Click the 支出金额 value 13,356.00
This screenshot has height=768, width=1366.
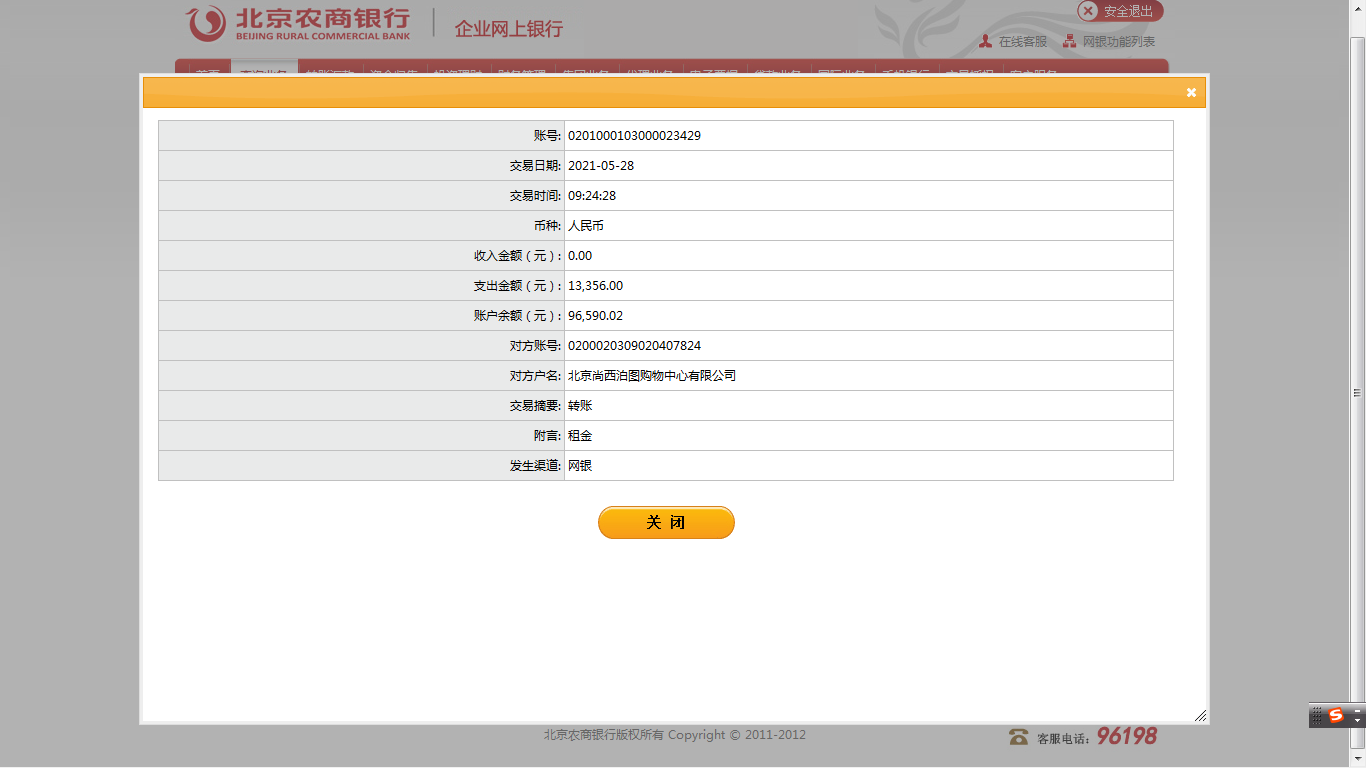(x=595, y=286)
